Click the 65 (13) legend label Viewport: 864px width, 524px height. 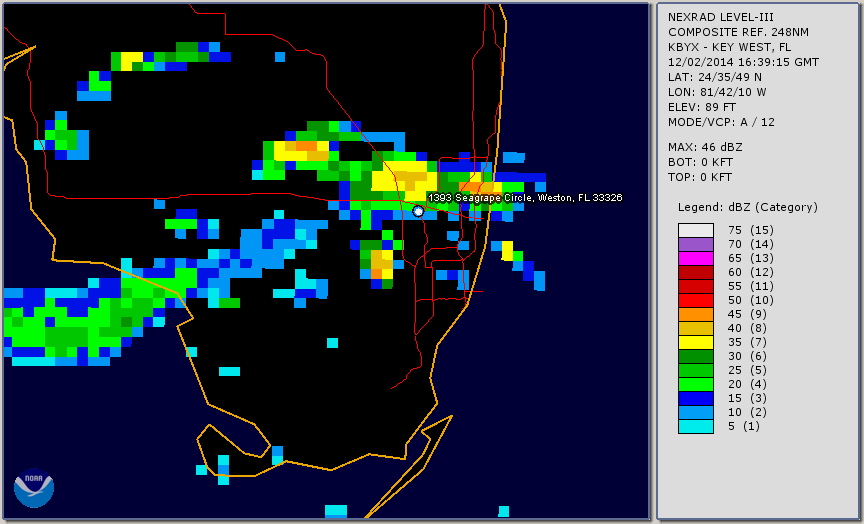point(750,258)
